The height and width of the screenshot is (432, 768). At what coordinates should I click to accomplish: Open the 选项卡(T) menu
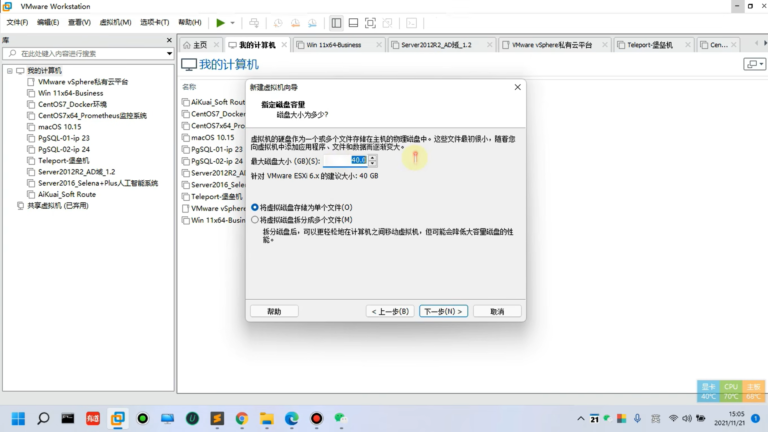[155, 23]
